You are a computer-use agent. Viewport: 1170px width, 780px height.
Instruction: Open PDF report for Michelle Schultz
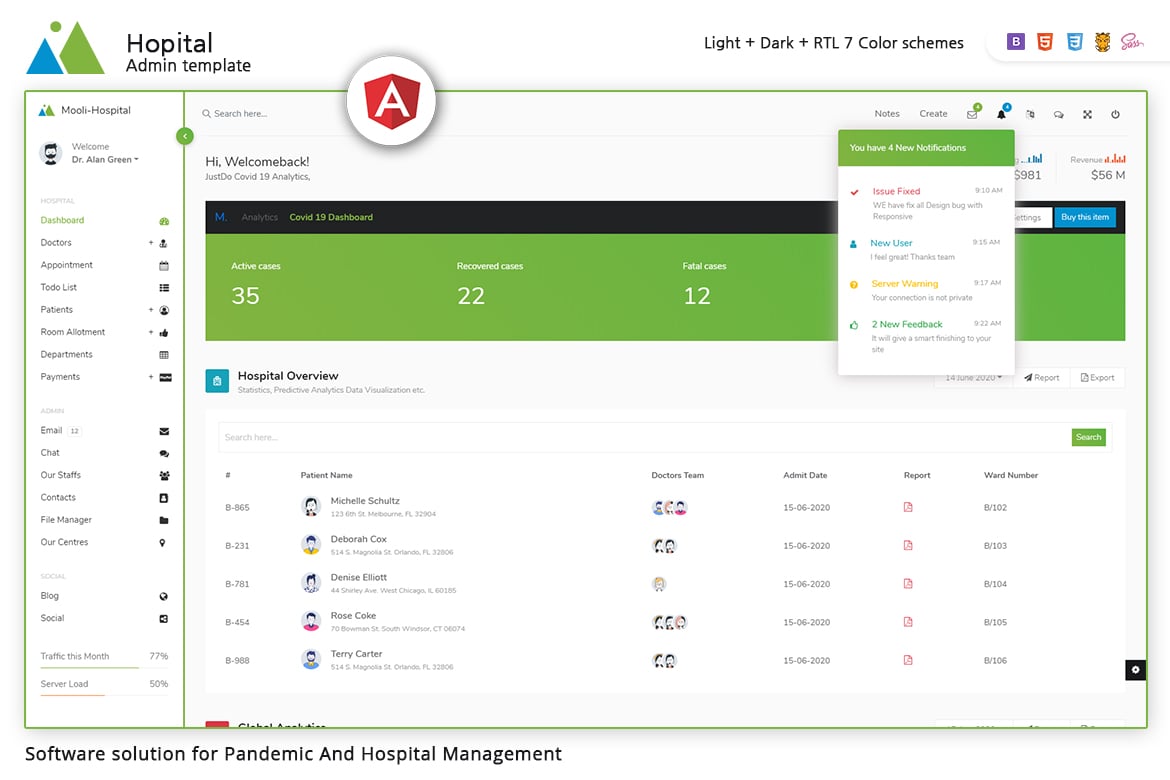pyautogui.click(x=908, y=507)
